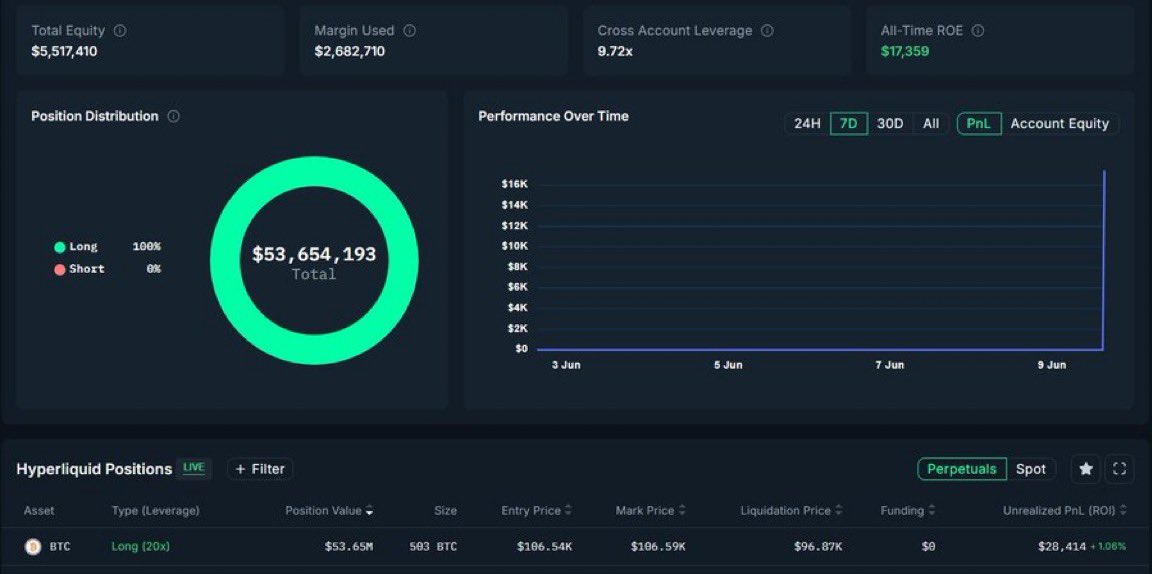This screenshot has width=1152, height=574.
Task: Click info icon beside Margin Used
Action: pos(410,31)
